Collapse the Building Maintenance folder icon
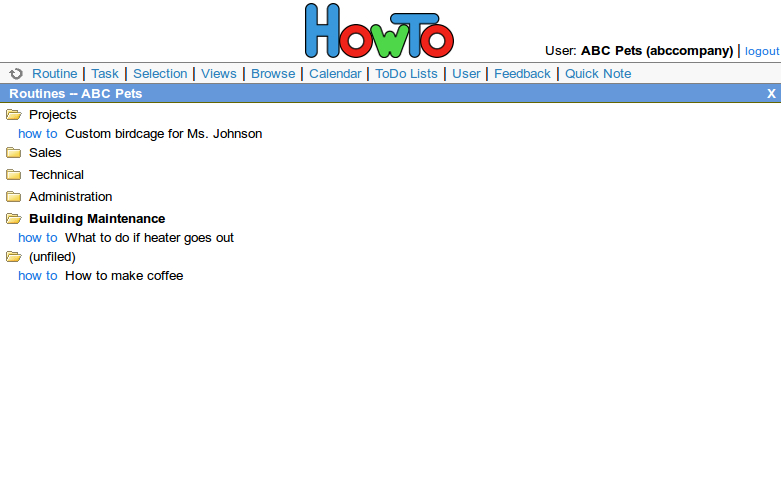The image size is (781, 486). pyautogui.click(x=14, y=219)
